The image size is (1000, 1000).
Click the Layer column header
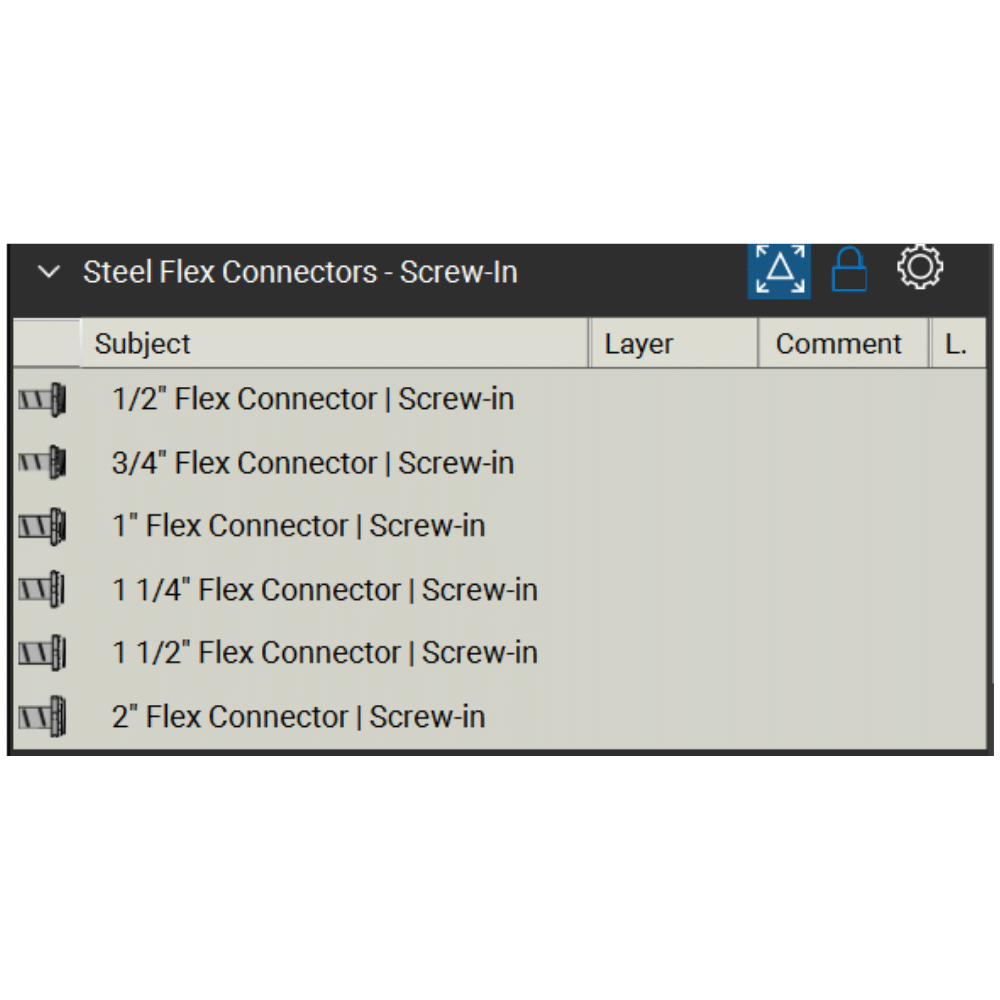click(639, 344)
